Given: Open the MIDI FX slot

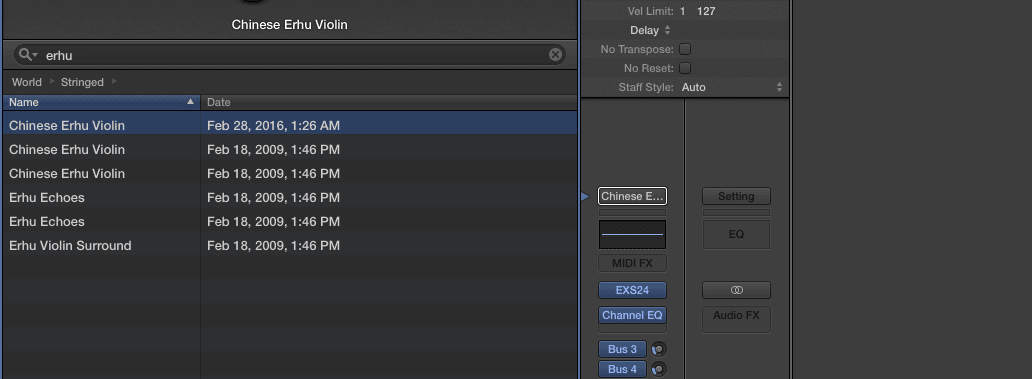Looking at the screenshot, I should point(632,263).
